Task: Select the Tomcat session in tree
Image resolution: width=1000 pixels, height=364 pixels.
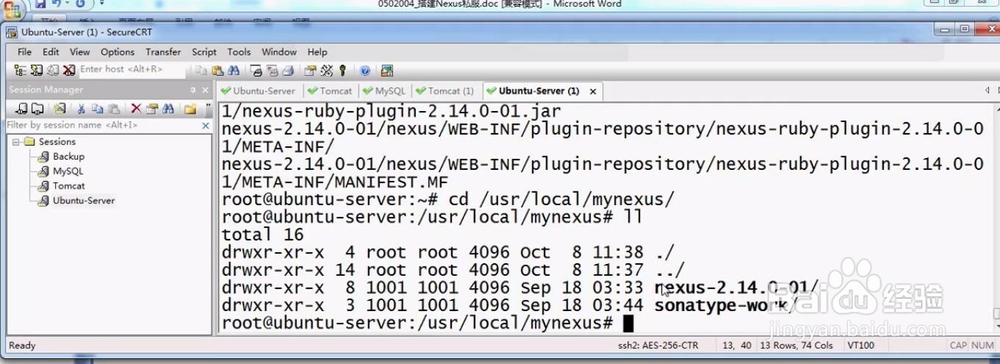Action: pos(61,186)
